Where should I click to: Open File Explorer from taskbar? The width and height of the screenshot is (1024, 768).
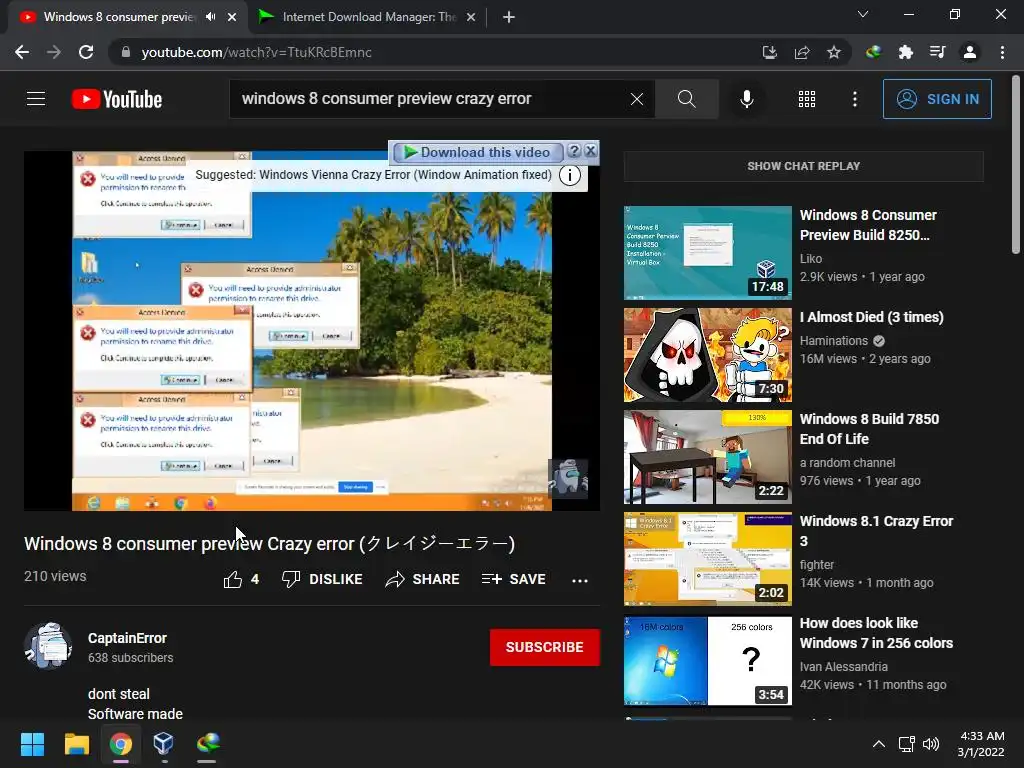(x=76, y=744)
